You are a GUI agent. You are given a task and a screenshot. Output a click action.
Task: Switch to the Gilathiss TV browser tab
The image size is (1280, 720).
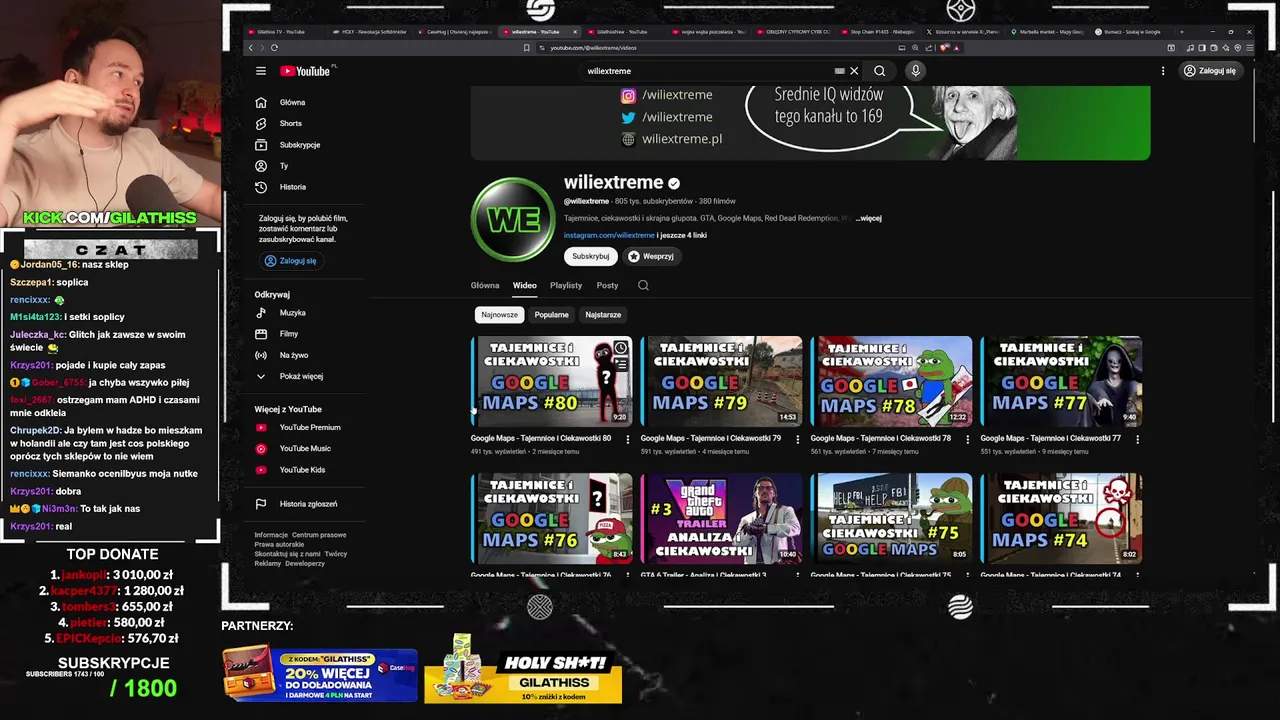281,32
